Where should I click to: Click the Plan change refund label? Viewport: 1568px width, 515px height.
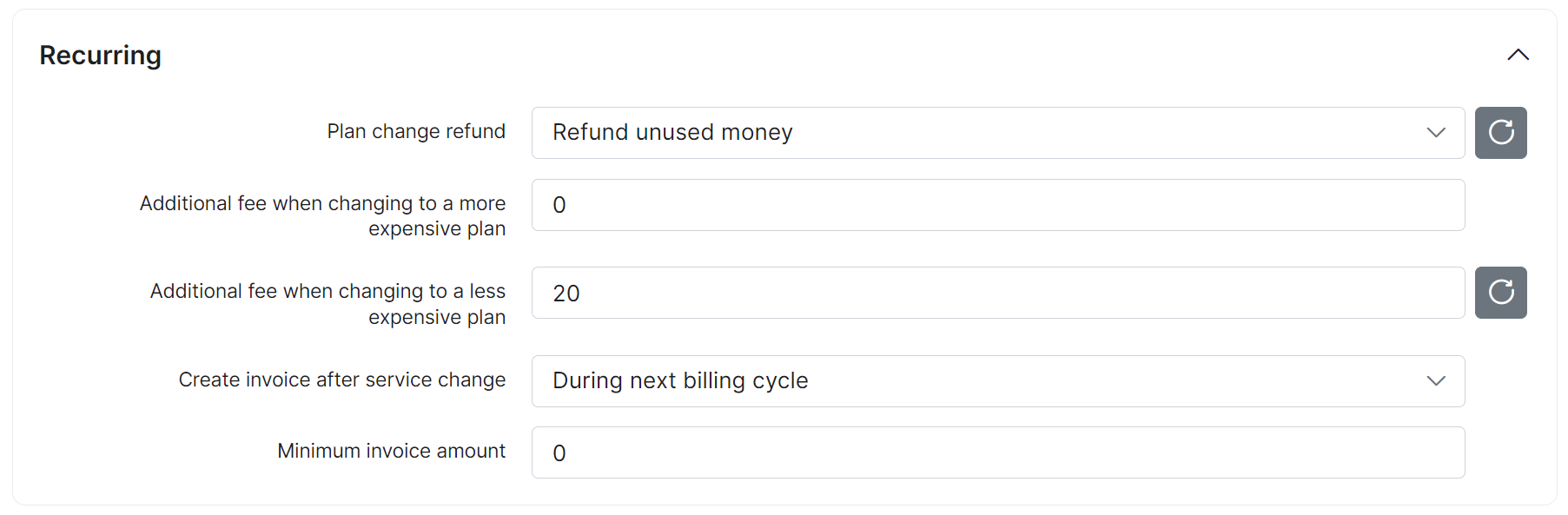pyautogui.click(x=416, y=131)
